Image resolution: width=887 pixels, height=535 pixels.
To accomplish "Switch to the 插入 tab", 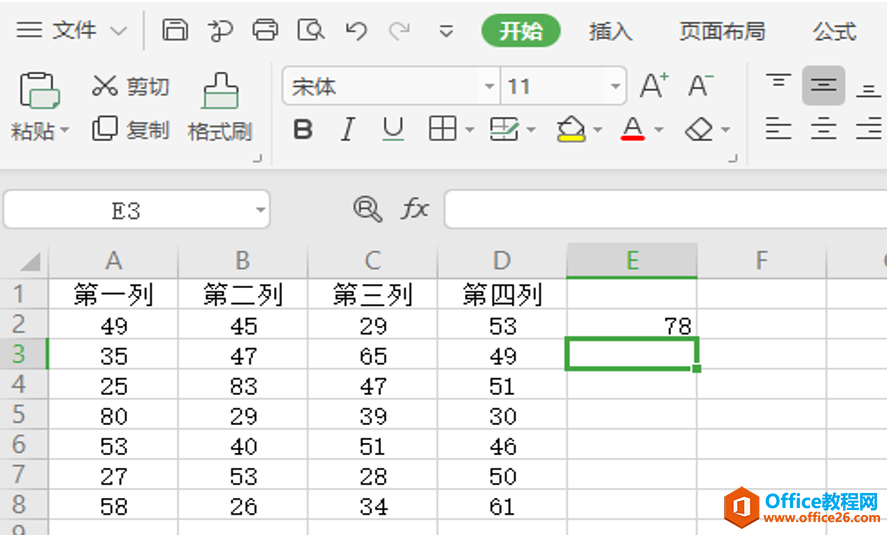I will [x=610, y=31].
